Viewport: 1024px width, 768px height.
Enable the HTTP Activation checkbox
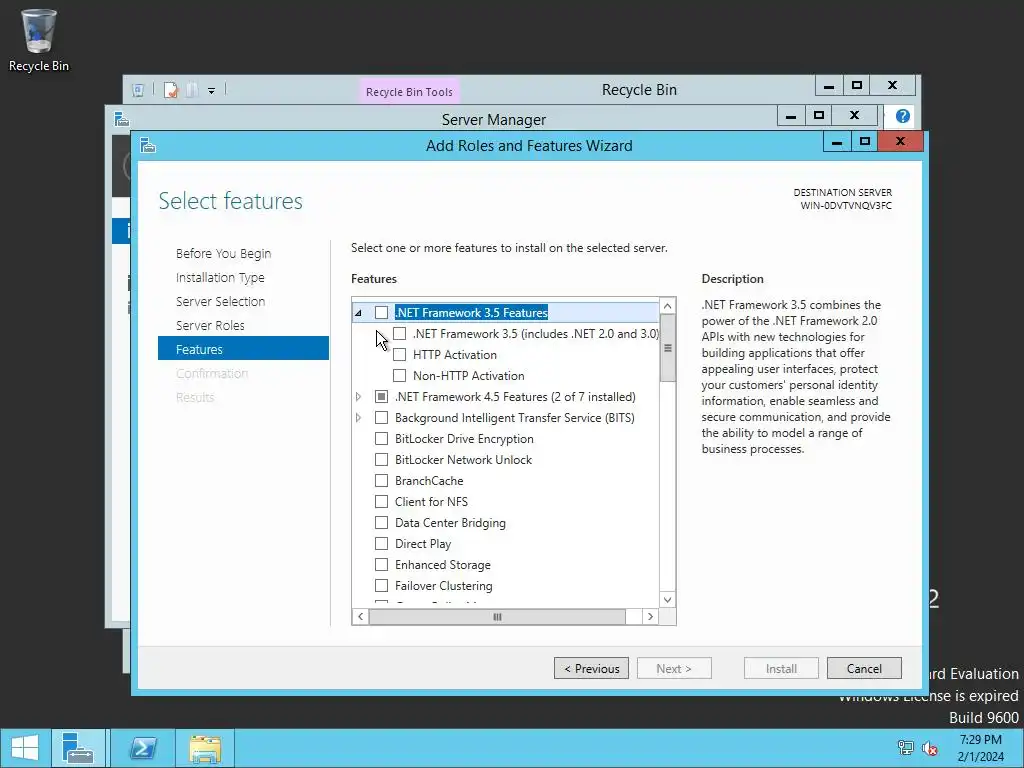coord(400,355)
